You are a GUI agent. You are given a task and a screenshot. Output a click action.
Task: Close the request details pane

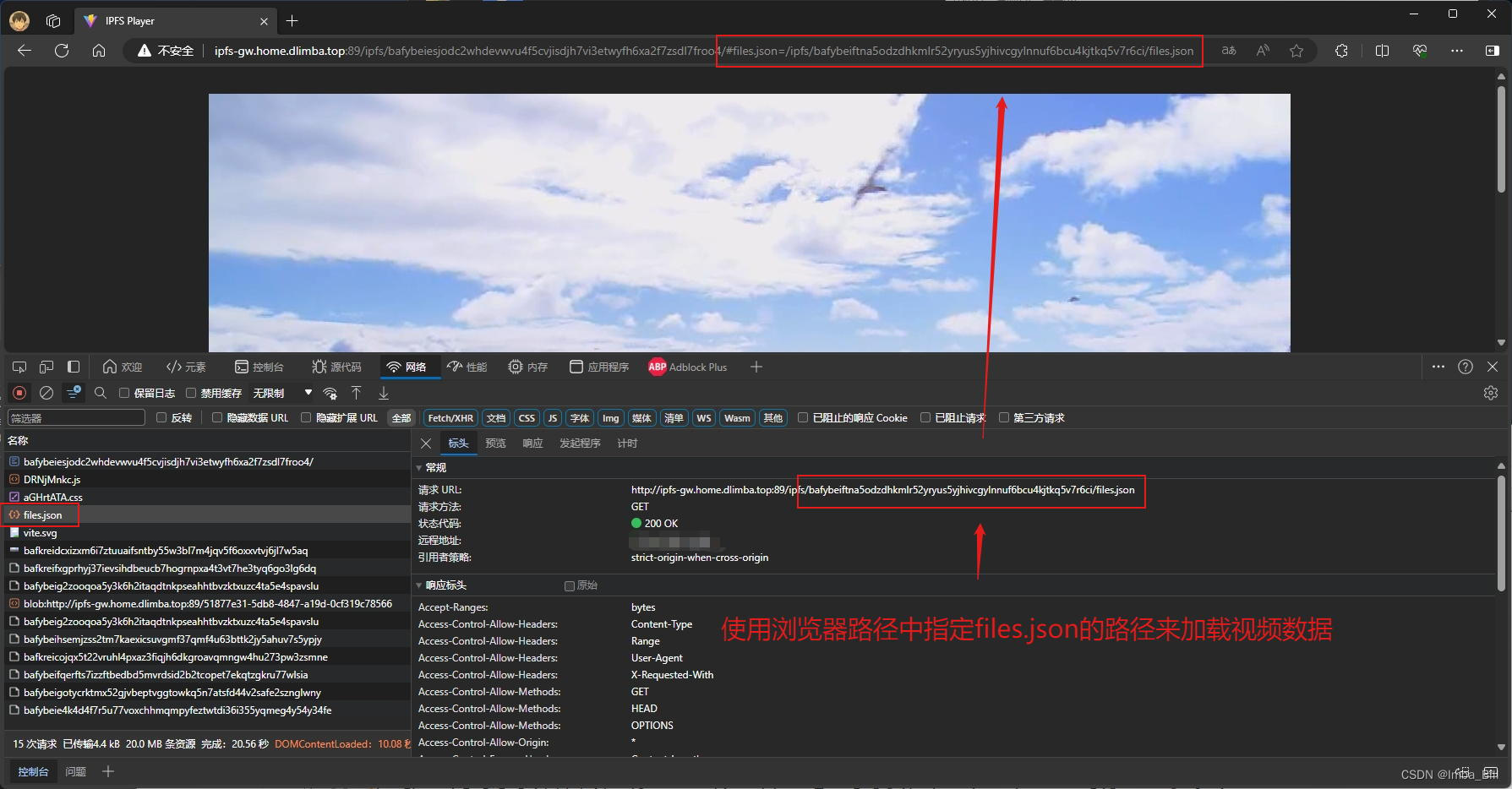point(426,443)
